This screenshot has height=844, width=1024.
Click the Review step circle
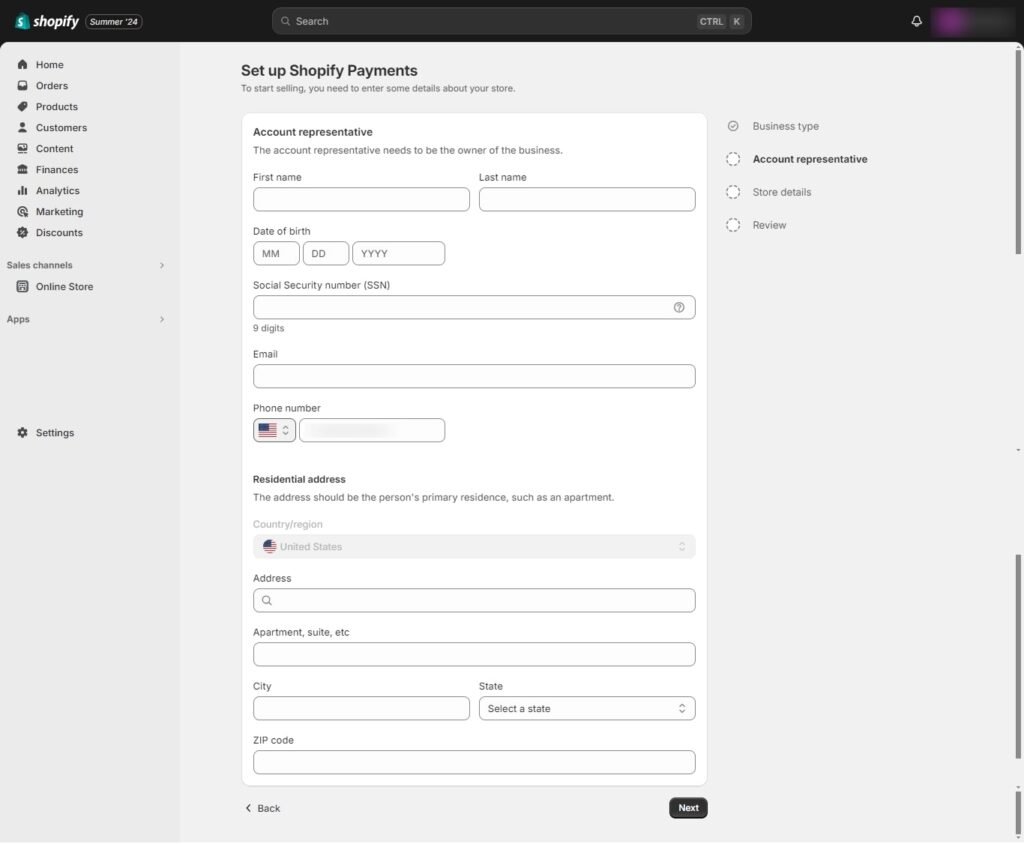pos(733,225)
